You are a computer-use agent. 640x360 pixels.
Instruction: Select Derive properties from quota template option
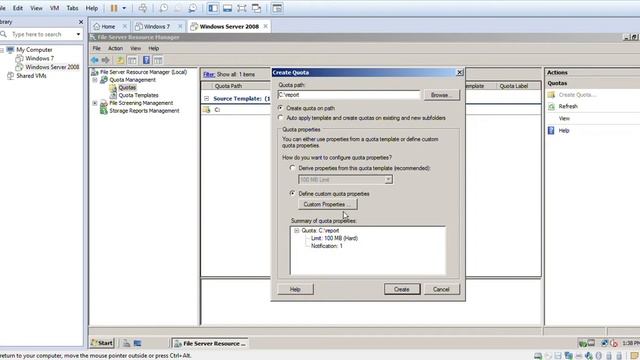[292, 168]
